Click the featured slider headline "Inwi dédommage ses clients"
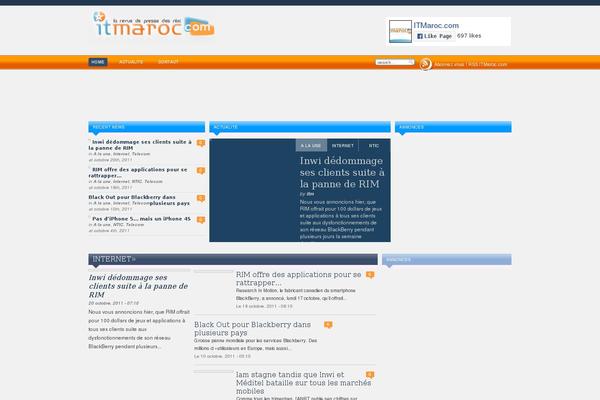 point(342,172)
